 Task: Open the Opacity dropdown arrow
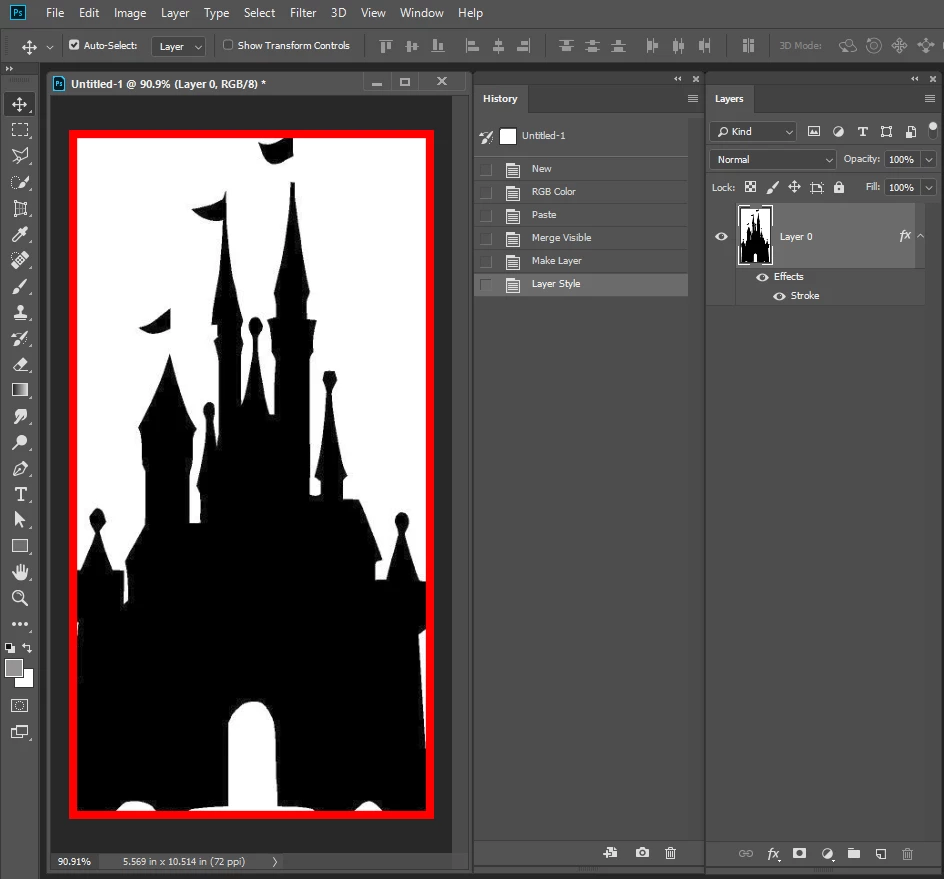click(x=929, y=160)
